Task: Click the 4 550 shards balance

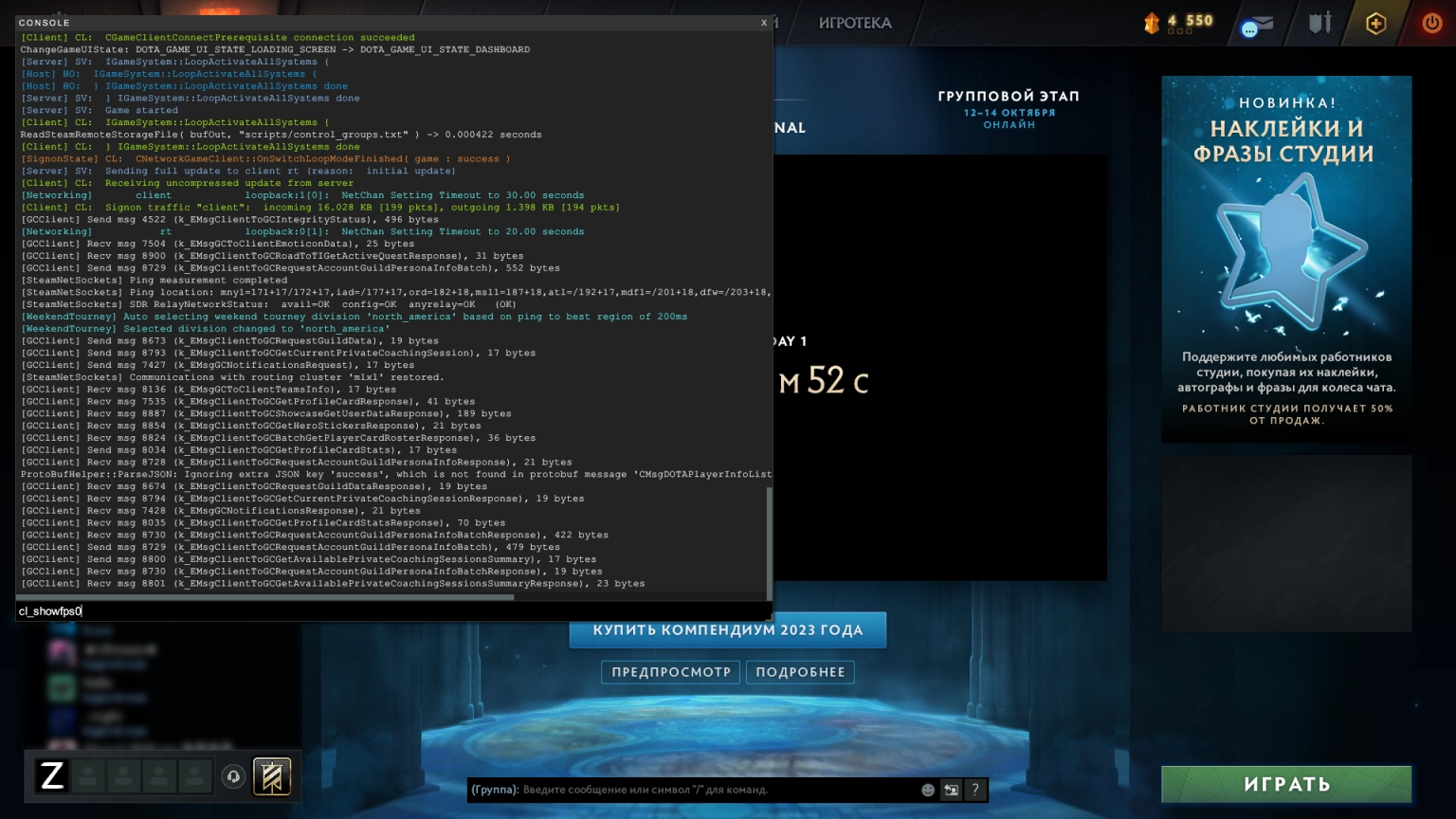Action: point(1191,21)
